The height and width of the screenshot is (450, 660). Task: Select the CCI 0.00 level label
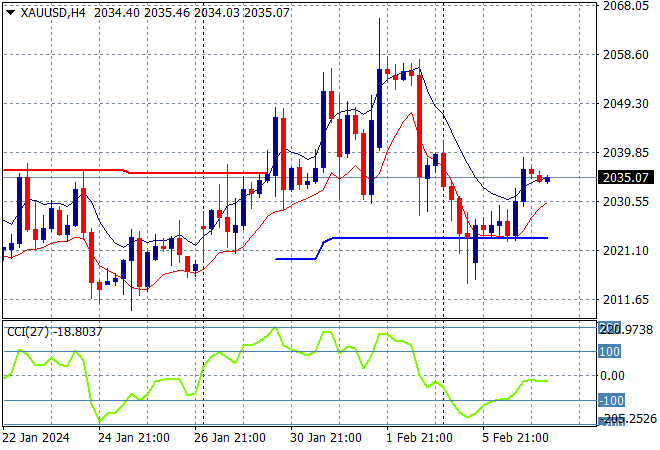pyautogui.click(x=612, y=376)
